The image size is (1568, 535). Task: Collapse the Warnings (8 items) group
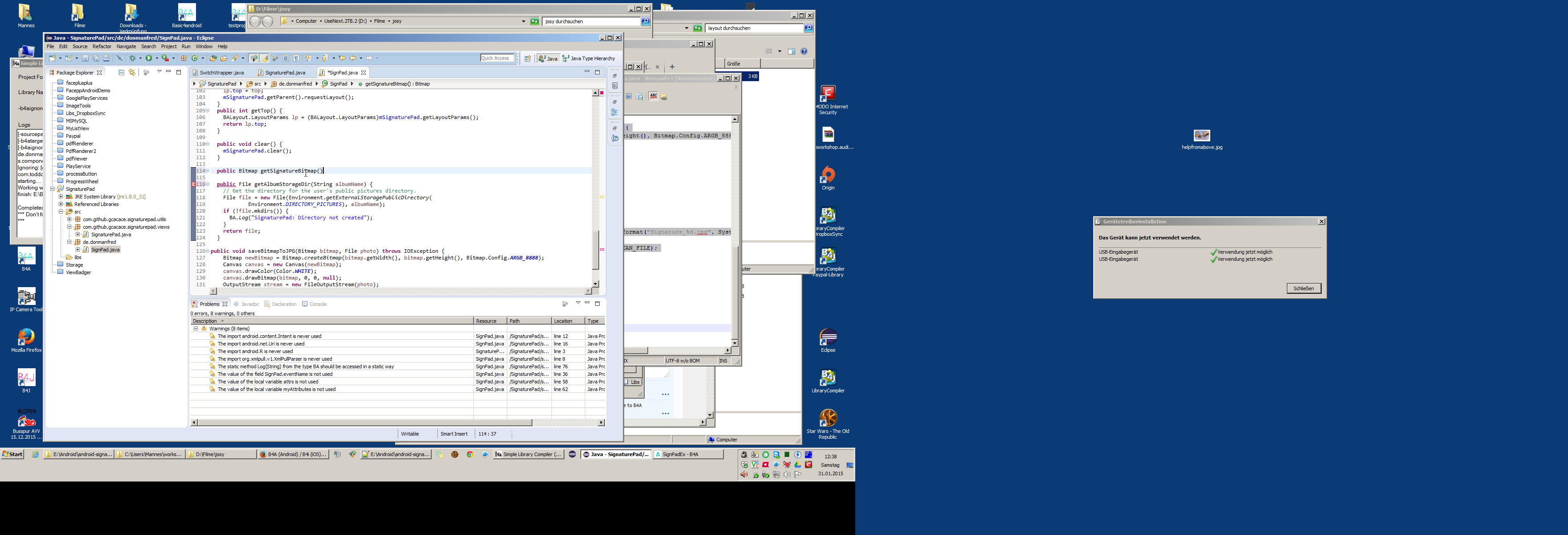pos(196,329)
